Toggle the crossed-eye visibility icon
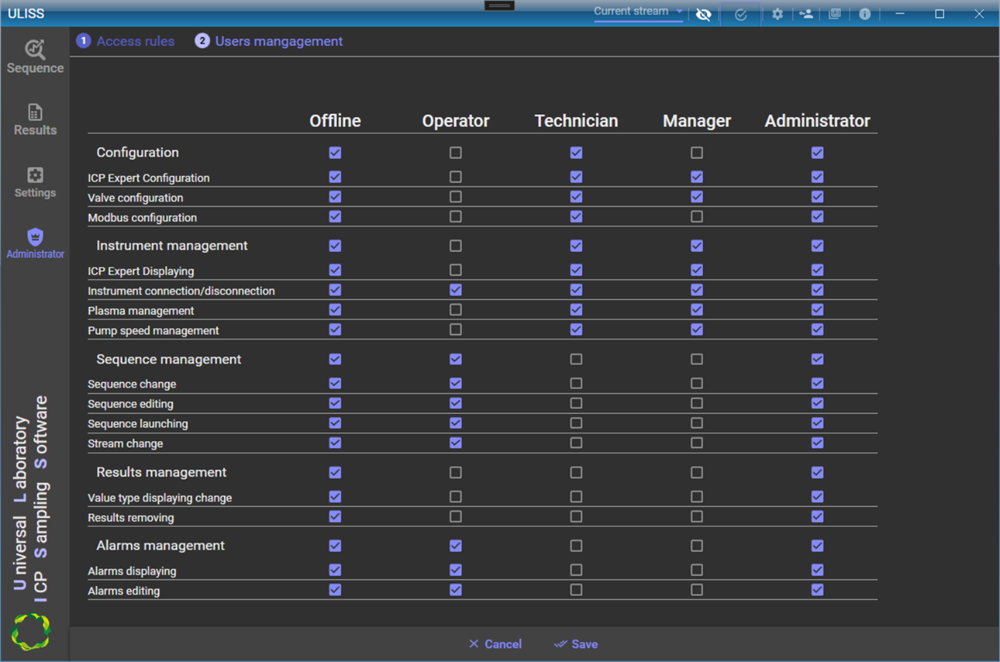Viewport: 1000px width, 662px height. [x=704, y=14]
